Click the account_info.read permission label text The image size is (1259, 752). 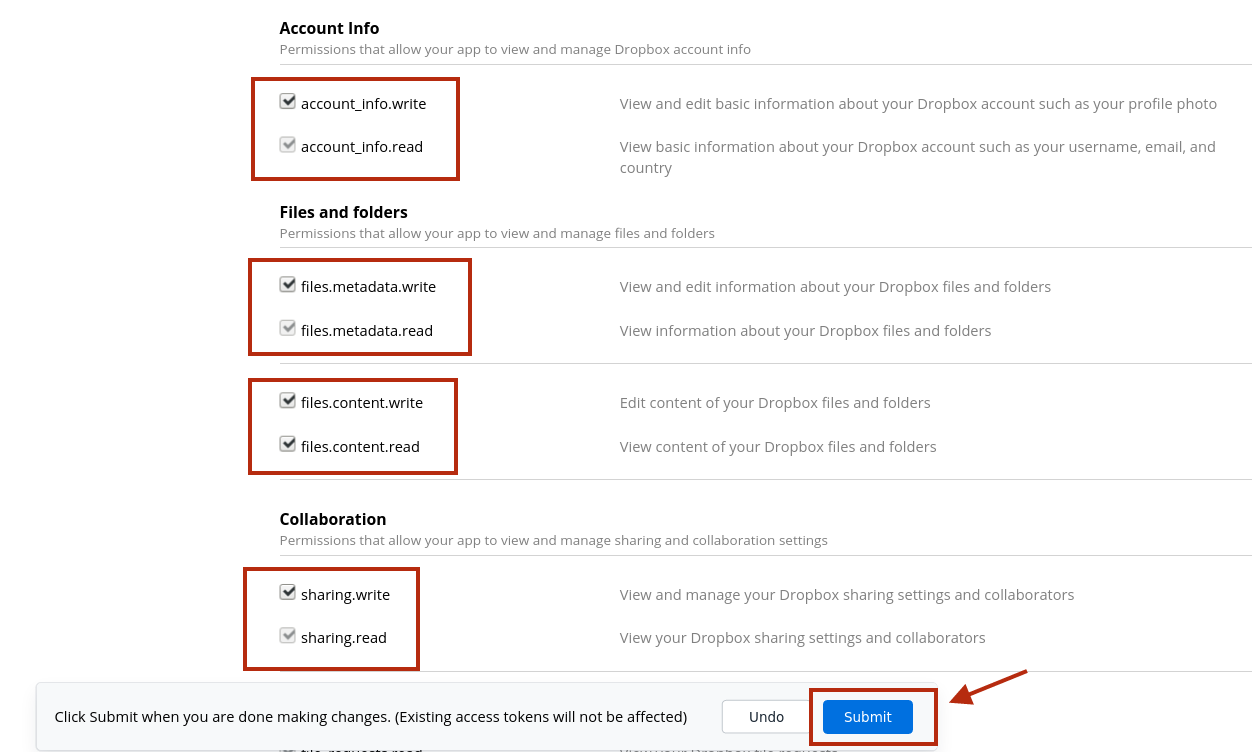click(361, 147)
